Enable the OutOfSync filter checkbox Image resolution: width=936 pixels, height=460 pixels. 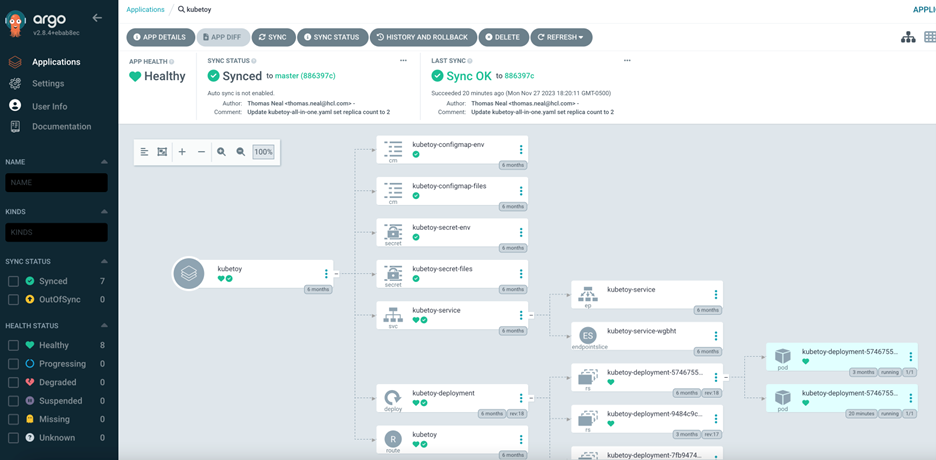tap(13, 300)
